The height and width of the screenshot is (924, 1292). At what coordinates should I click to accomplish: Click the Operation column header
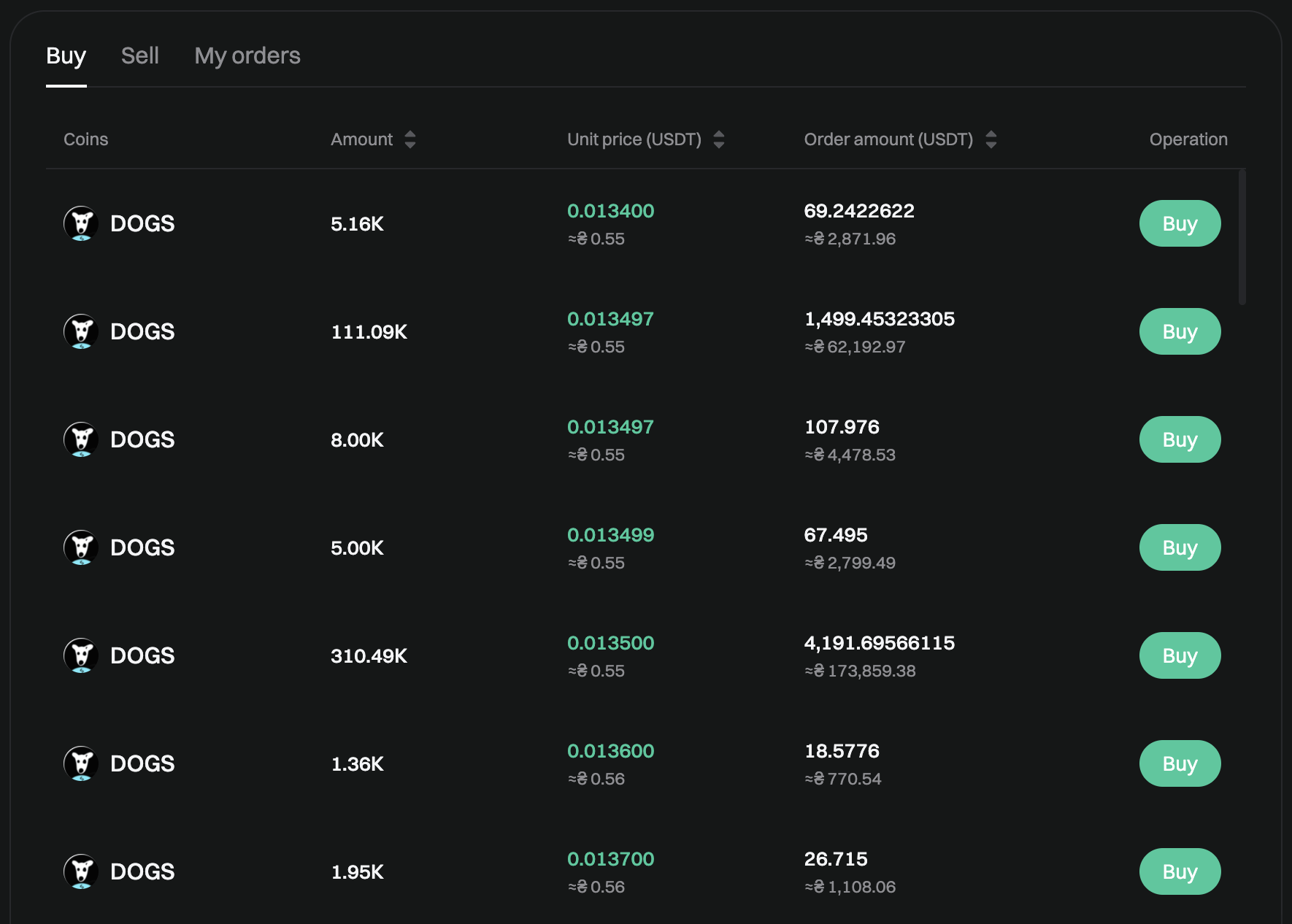(1188, 139)
